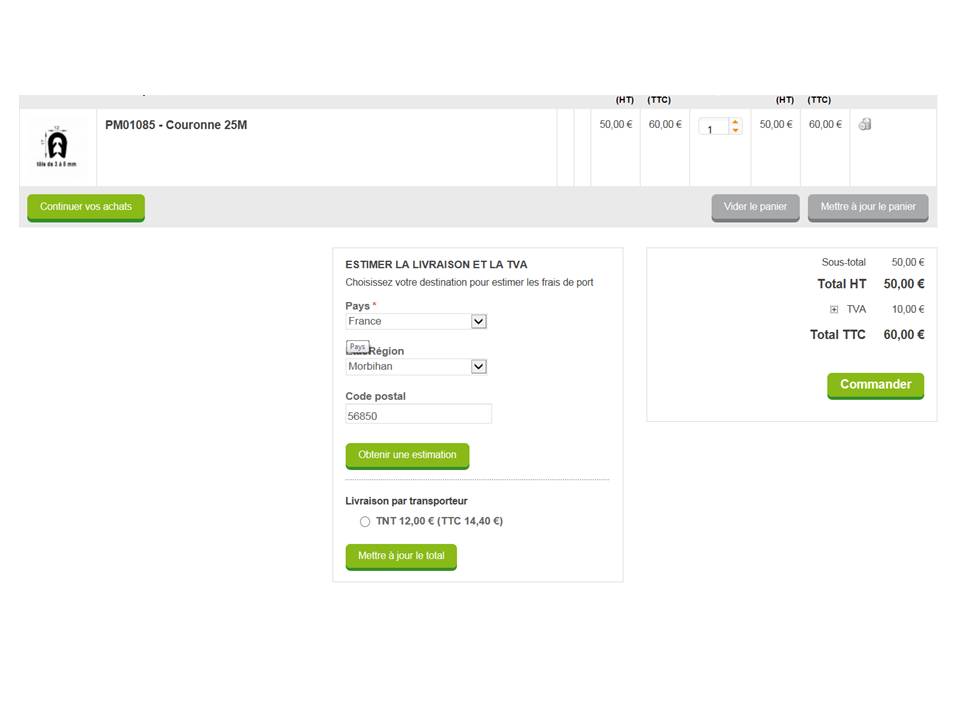Click the Commander button
This screenshot has height=720, width=960.
pyautogui.click(x=875, y=385)
